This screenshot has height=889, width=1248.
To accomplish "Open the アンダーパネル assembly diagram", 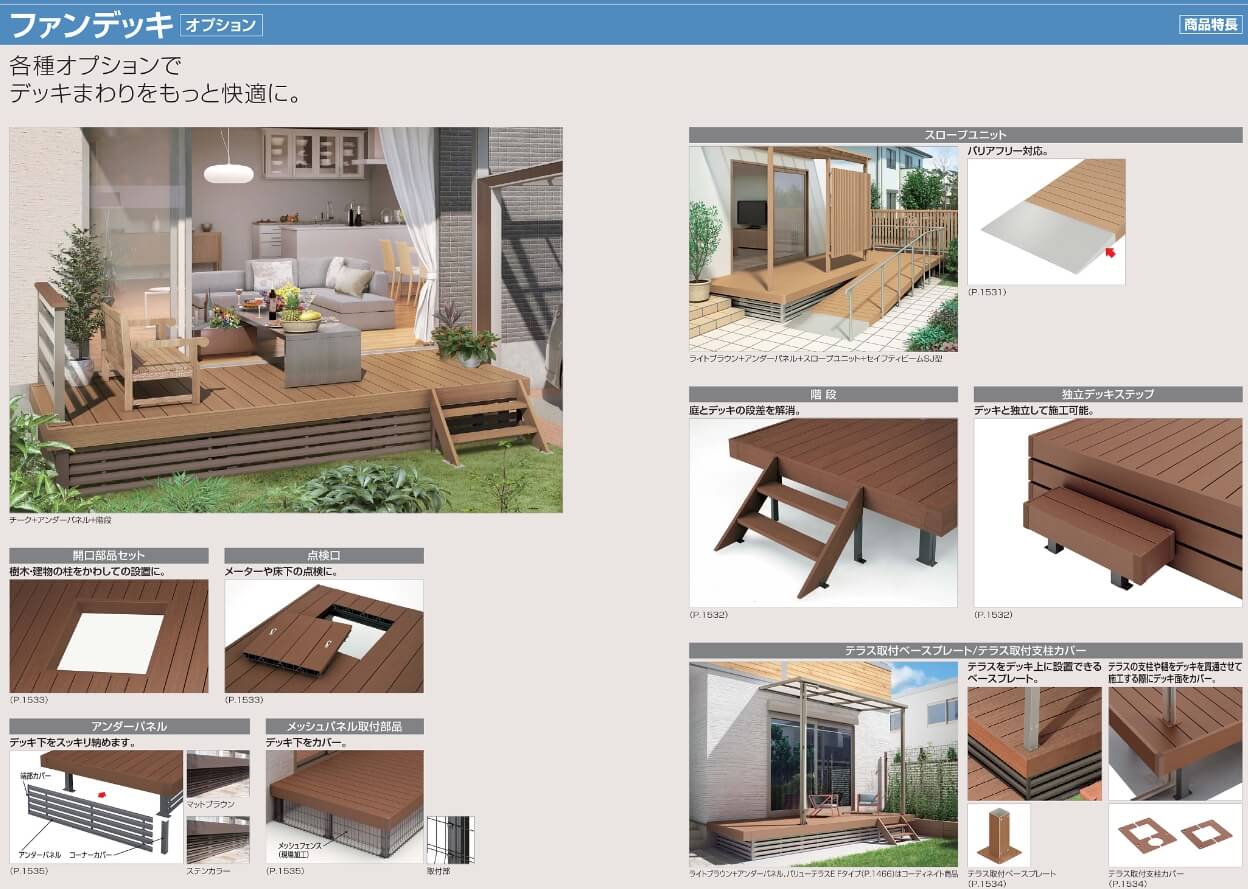I will tap(97, 807).
